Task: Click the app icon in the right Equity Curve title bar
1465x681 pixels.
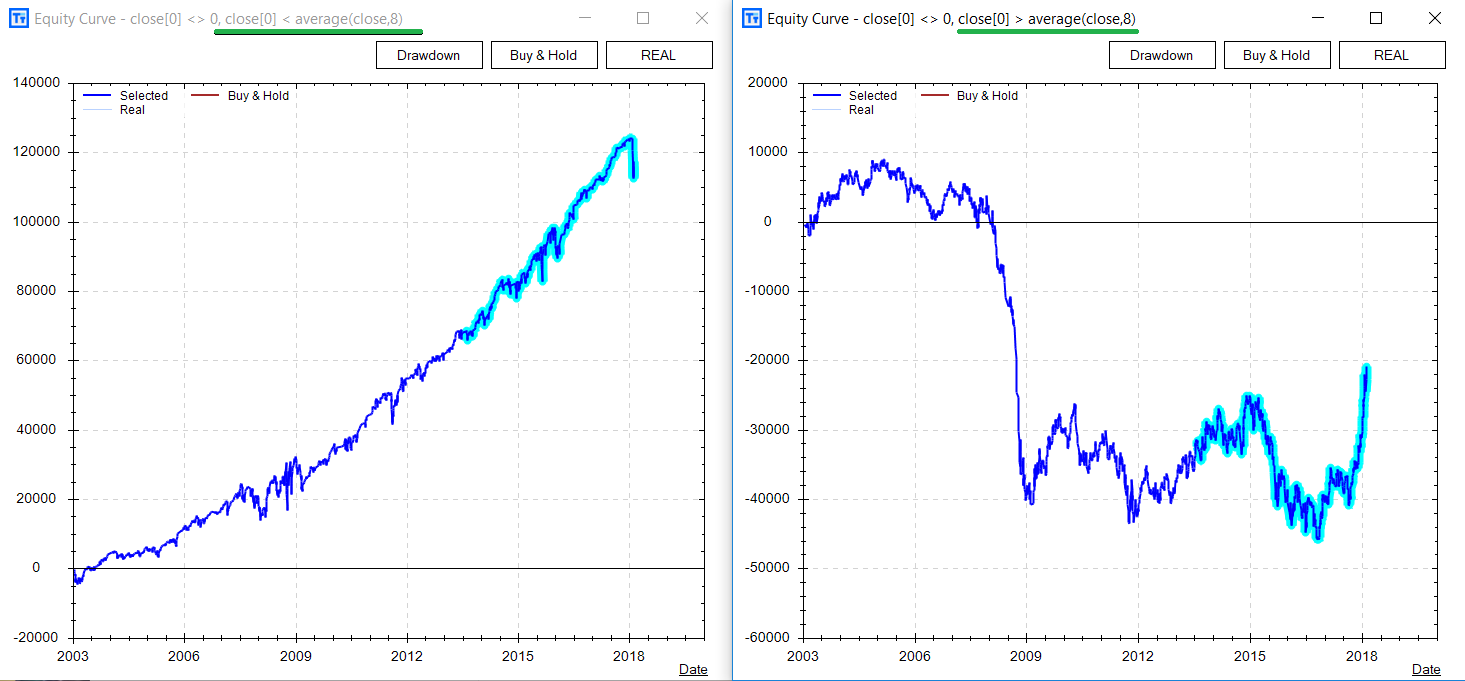Action: click(x=752, y=19)
